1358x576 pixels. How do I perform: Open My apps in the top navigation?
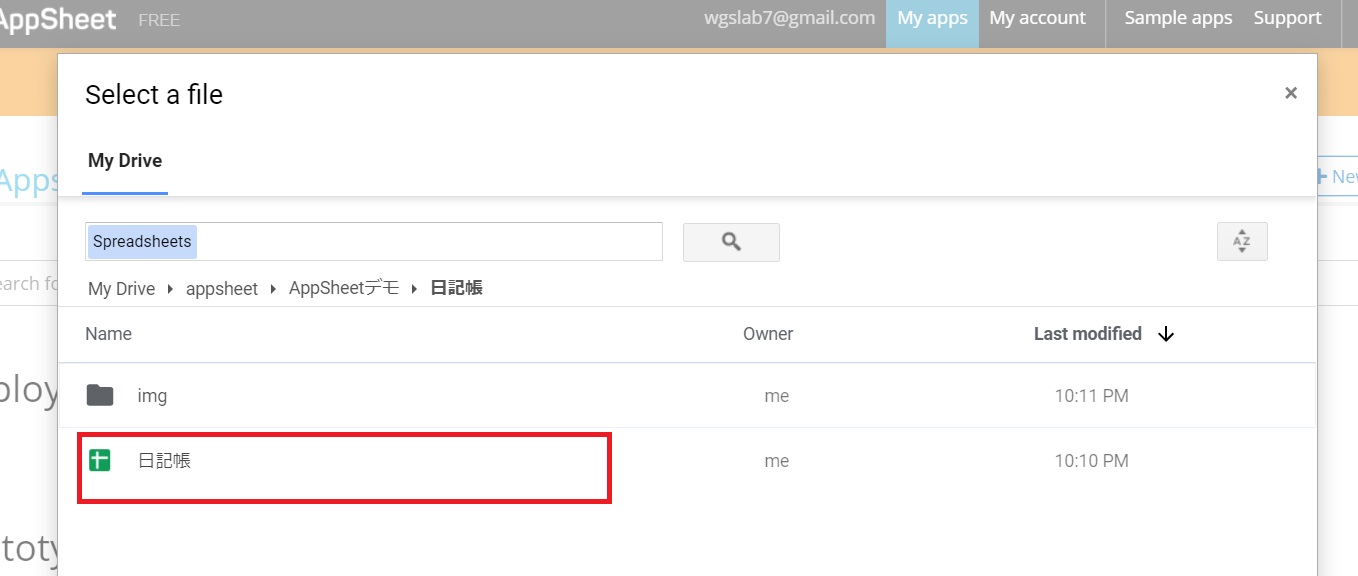coord(932,19)
